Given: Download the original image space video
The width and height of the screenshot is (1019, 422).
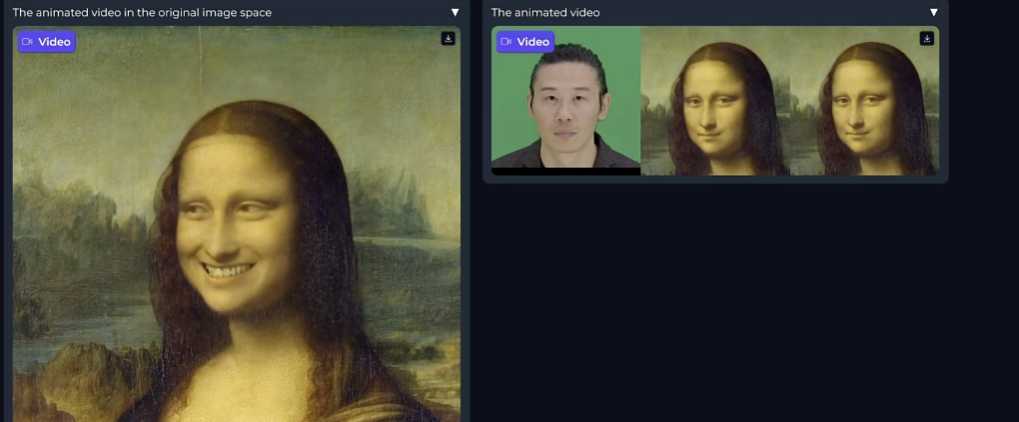Looking at the screenshot, I should pyautogui.click(x=448, y=39).
